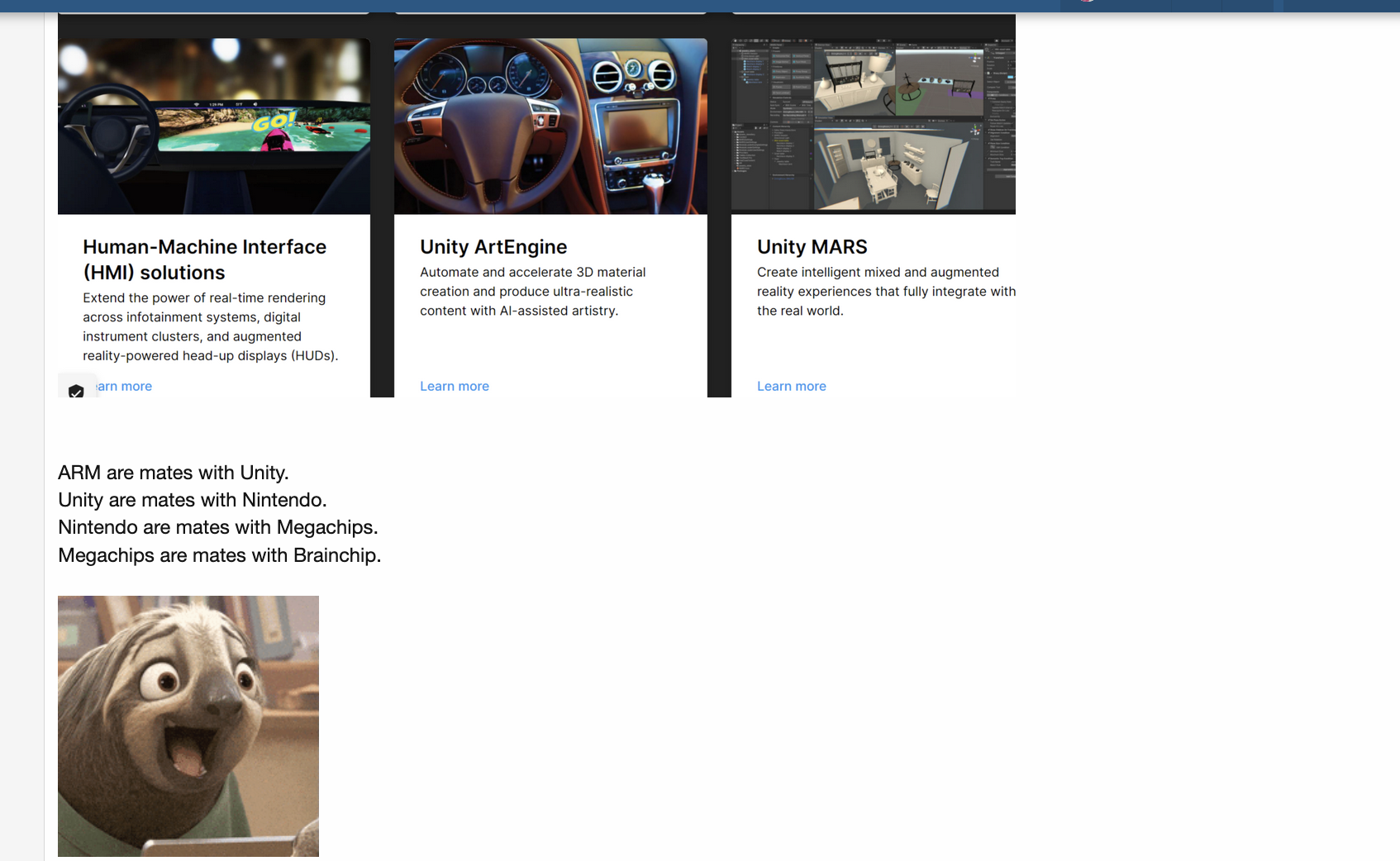Click the 'Automate and accelerate 3D material' description
The height and width of the screenshot is (861, 1400).
(533, 292)
